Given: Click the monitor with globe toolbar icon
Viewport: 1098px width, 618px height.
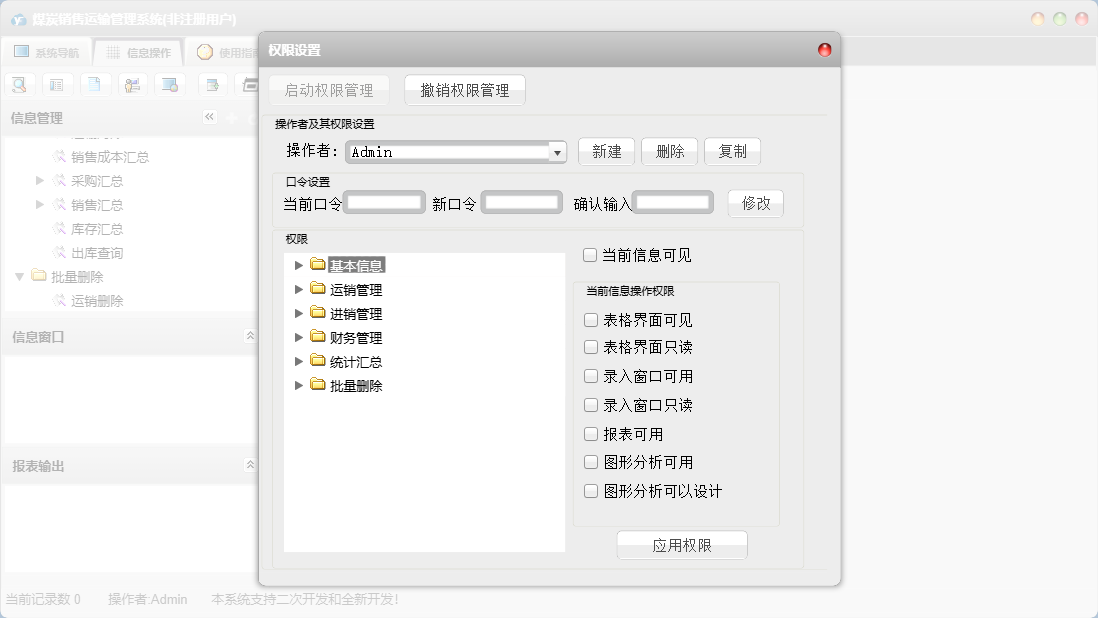Looking at the screenshot, I should 170,85.
